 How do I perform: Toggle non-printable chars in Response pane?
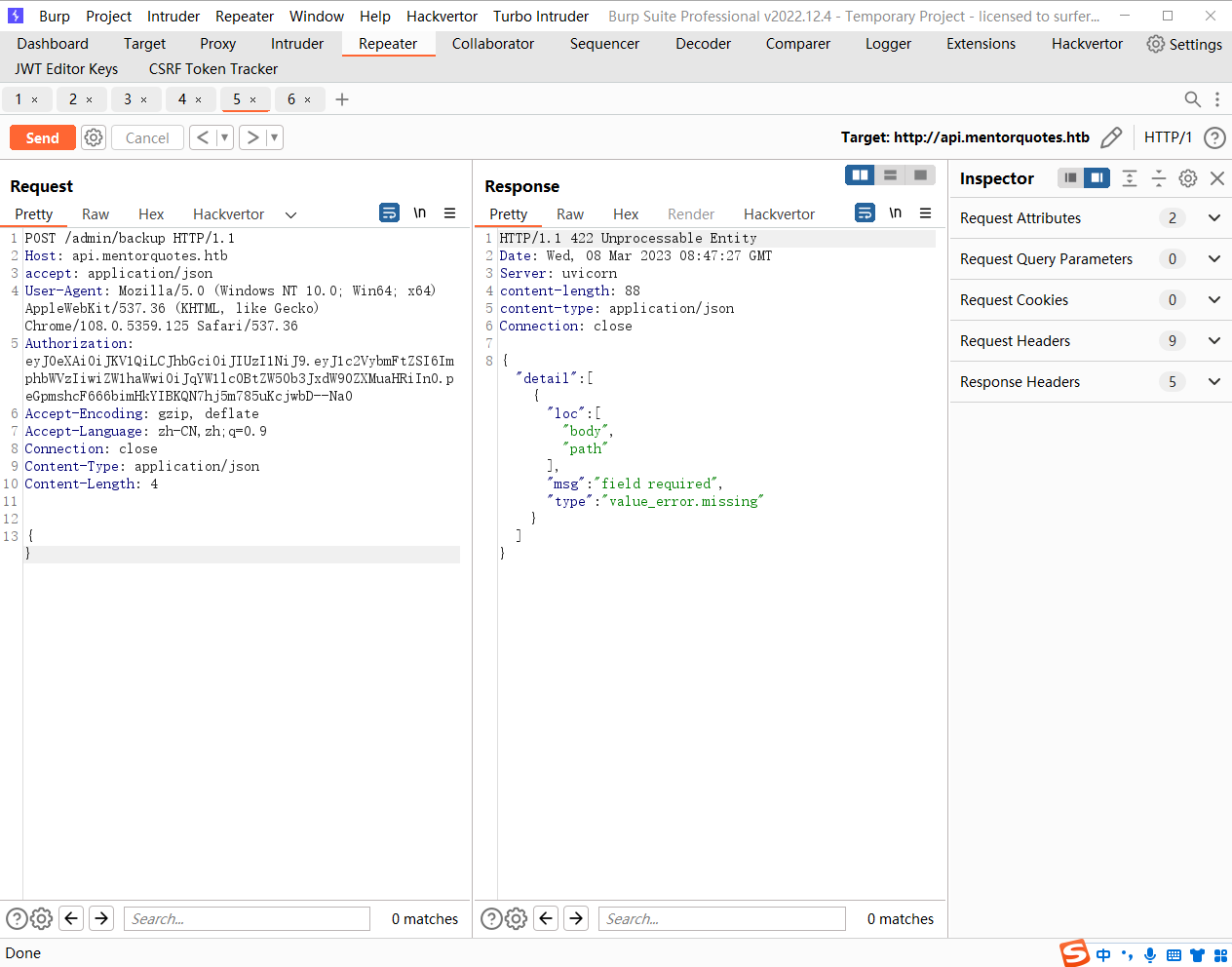[896, 213]
